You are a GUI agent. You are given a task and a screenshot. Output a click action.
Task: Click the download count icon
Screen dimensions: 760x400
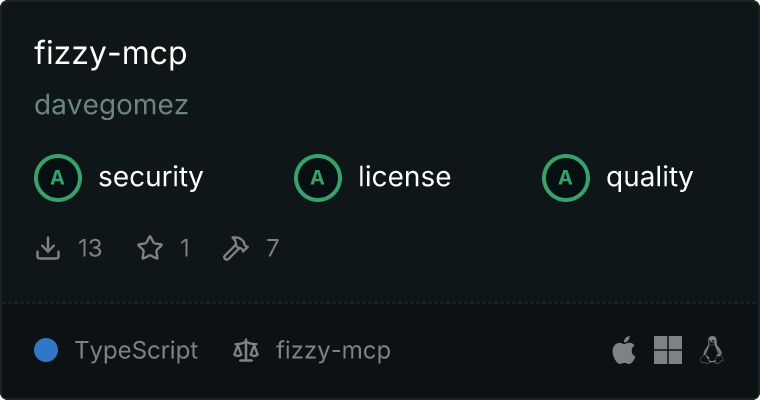click(x=48, y=248)
